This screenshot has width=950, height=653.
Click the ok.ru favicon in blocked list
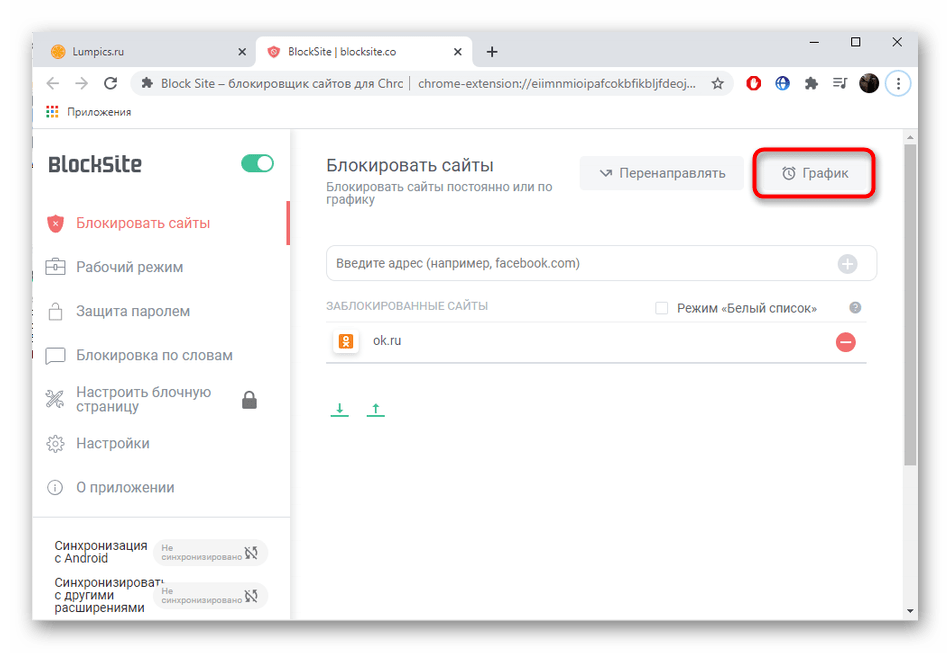pyautogui.click(x=345, y=341)
